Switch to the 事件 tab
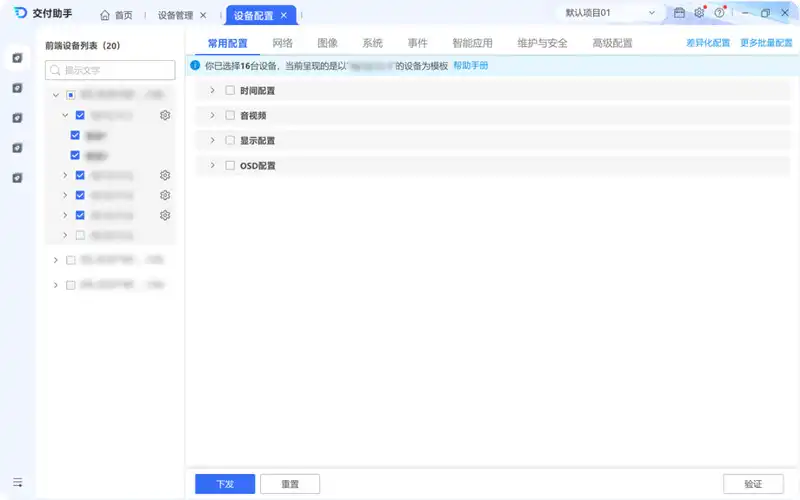 pyautogui.click(x=417, y=43)
